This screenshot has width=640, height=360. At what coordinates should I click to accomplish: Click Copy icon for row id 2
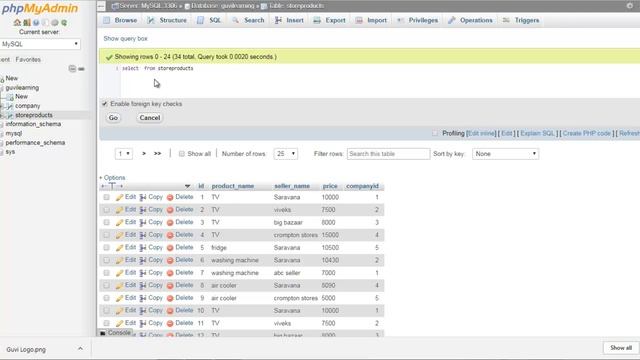point(143,210)
